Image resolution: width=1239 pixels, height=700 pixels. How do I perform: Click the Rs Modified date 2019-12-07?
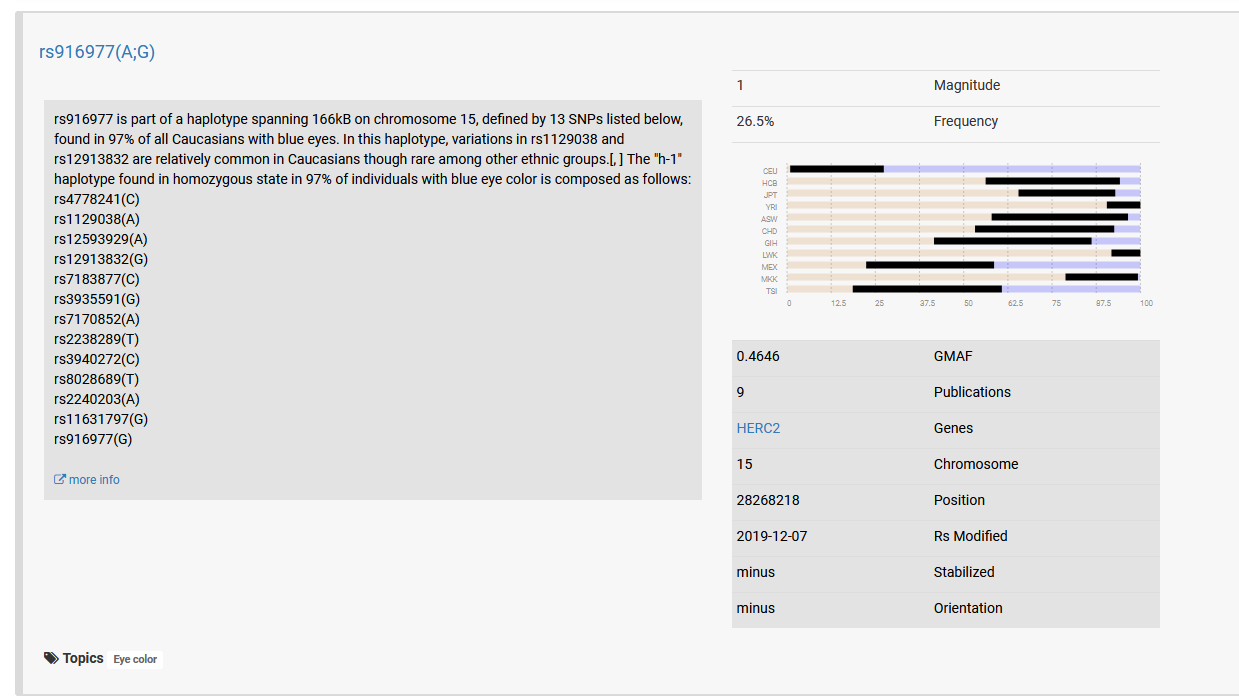coord(772,536)
